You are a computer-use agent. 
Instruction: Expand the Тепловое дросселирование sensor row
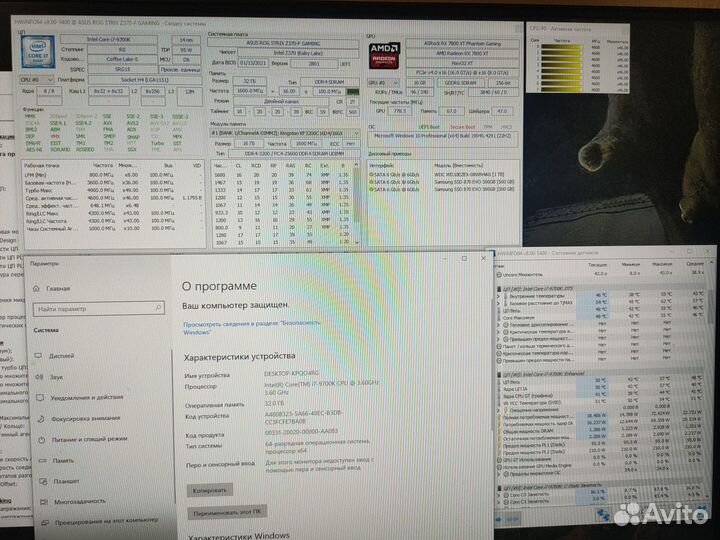tap(499, 325)
